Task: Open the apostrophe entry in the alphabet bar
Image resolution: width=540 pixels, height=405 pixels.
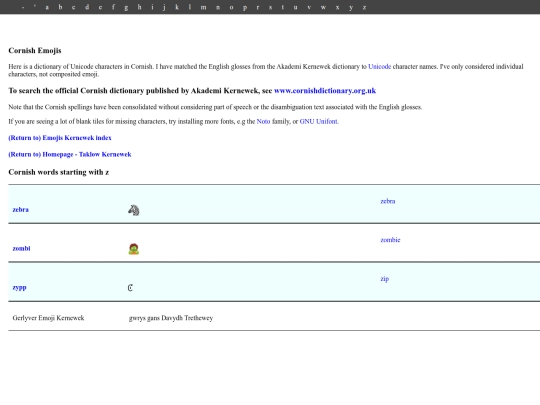Action: [35, 6]
